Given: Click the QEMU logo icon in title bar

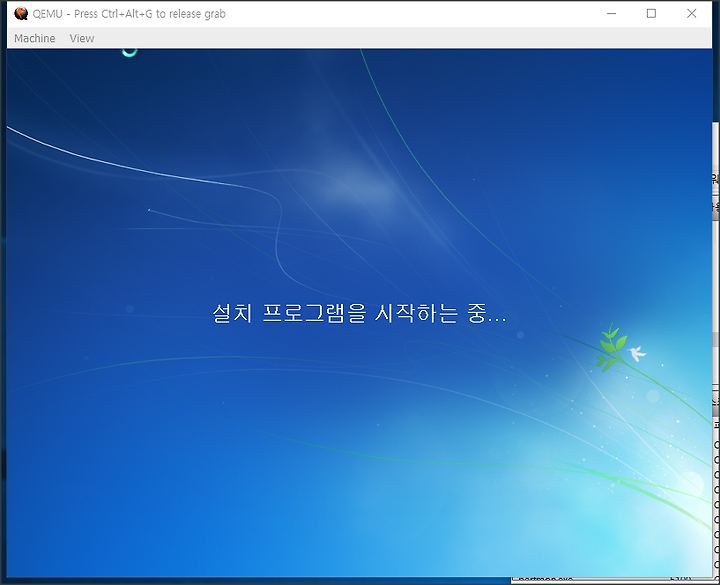Looking at the screenshot, I should tap(21, 14).
